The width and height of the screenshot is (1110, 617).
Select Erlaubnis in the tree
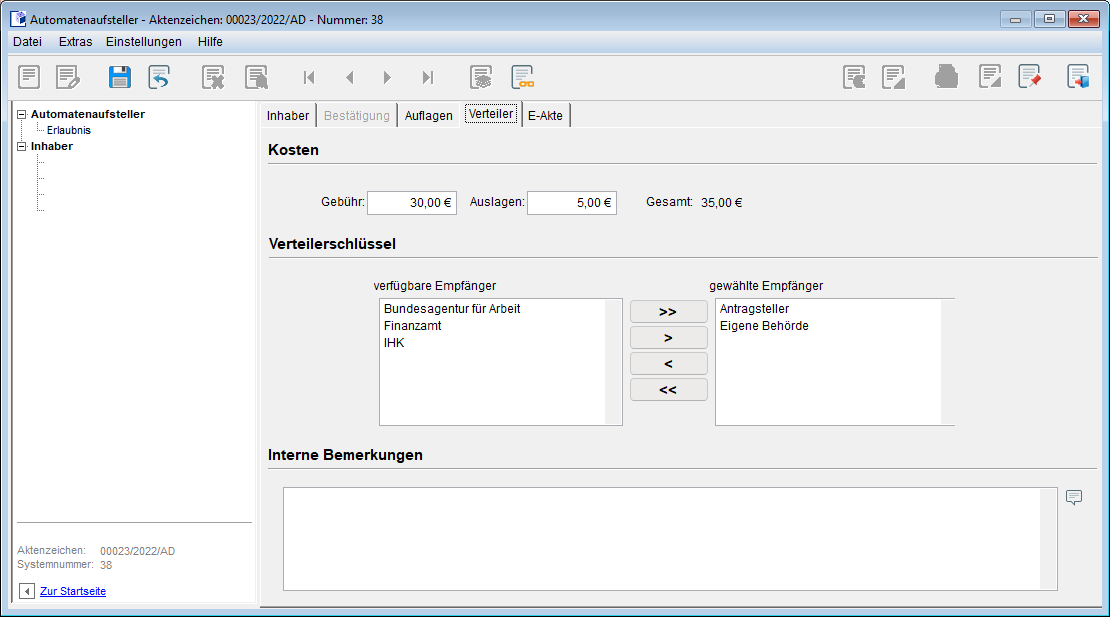(69, 130)
